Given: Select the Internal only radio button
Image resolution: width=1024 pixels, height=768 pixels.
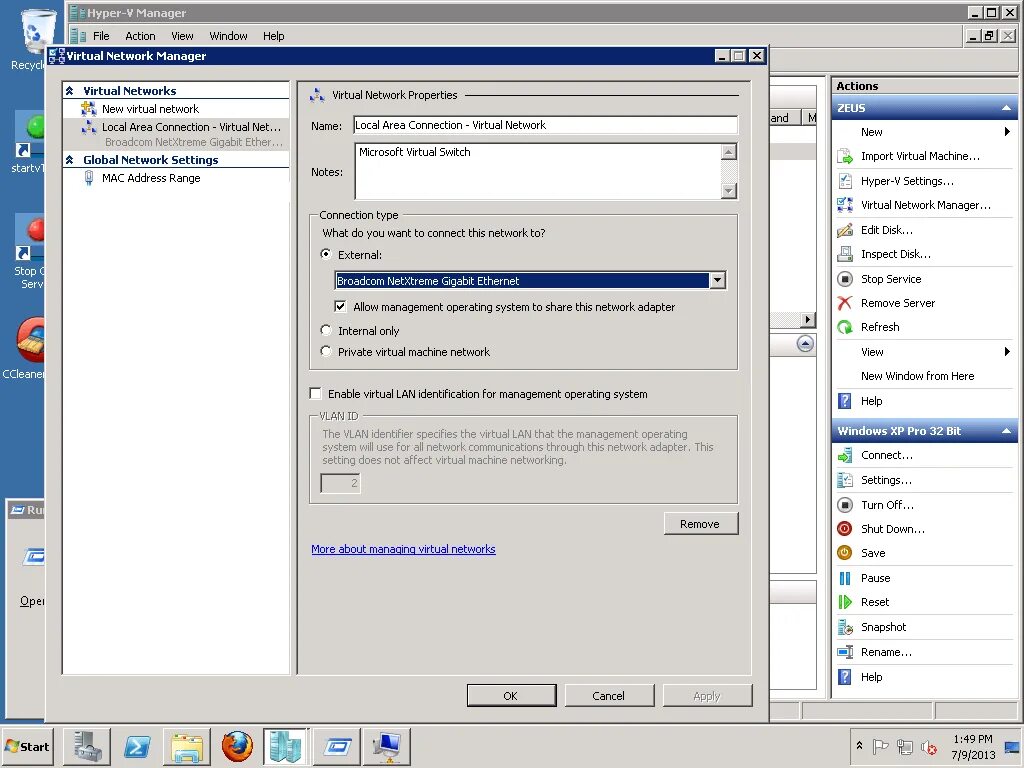Looking at the screenshot, I should 326,330.
